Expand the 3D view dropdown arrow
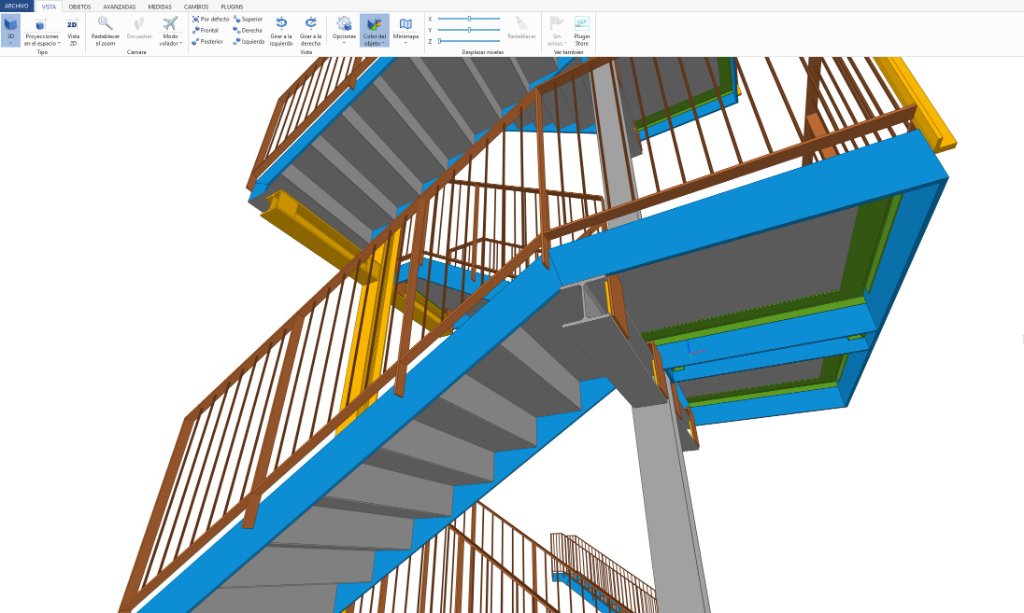The width and height of the screenshot is (1024, 613). (x=10, y=43)
